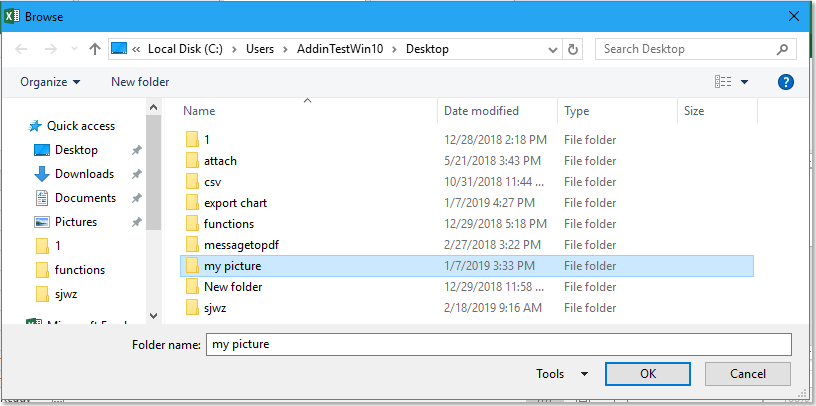Select the export chart folder
This screenshot has width=816, height=406.
click(x=234, y=203)
